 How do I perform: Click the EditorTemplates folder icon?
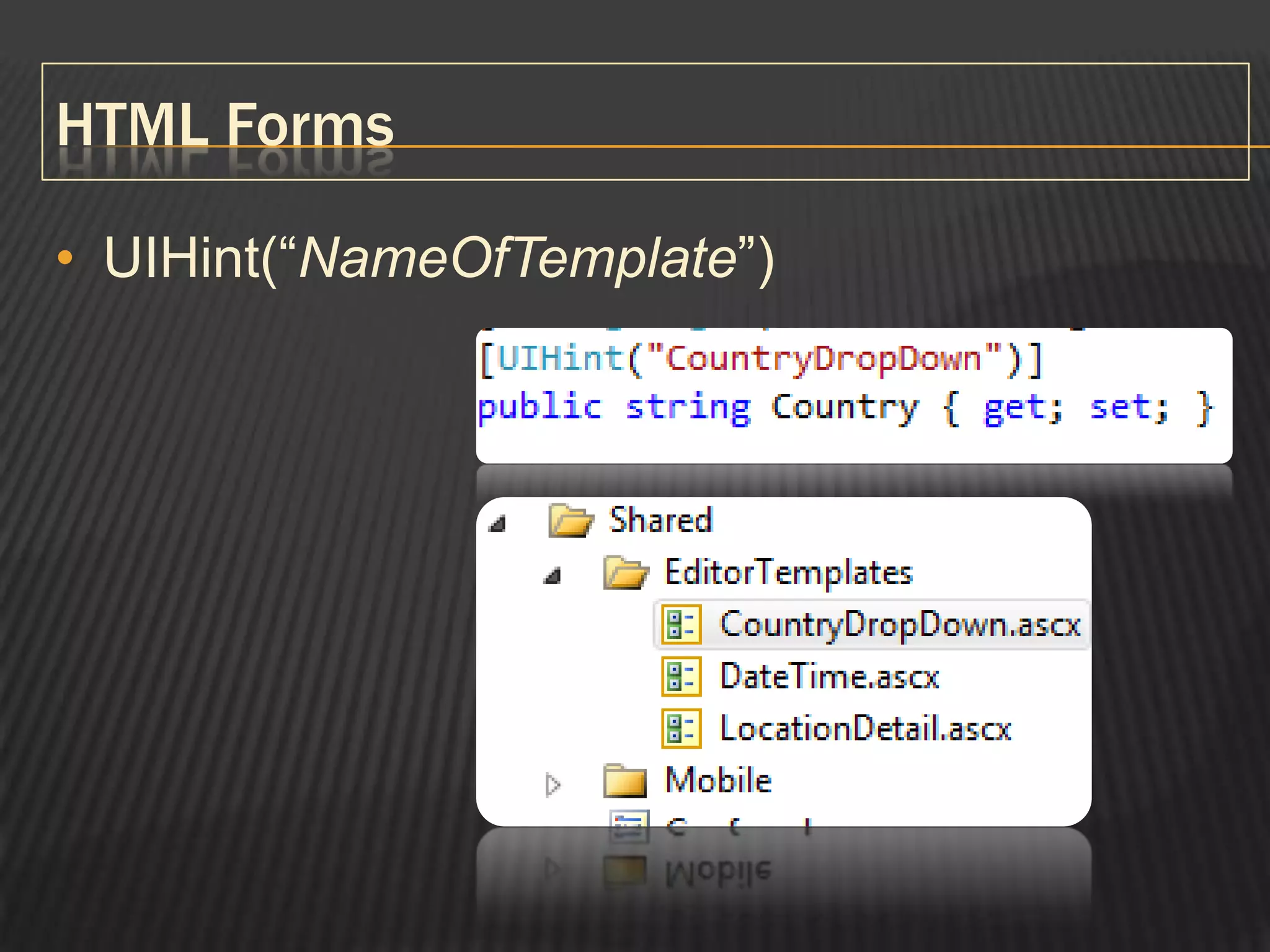pos(625,572)
